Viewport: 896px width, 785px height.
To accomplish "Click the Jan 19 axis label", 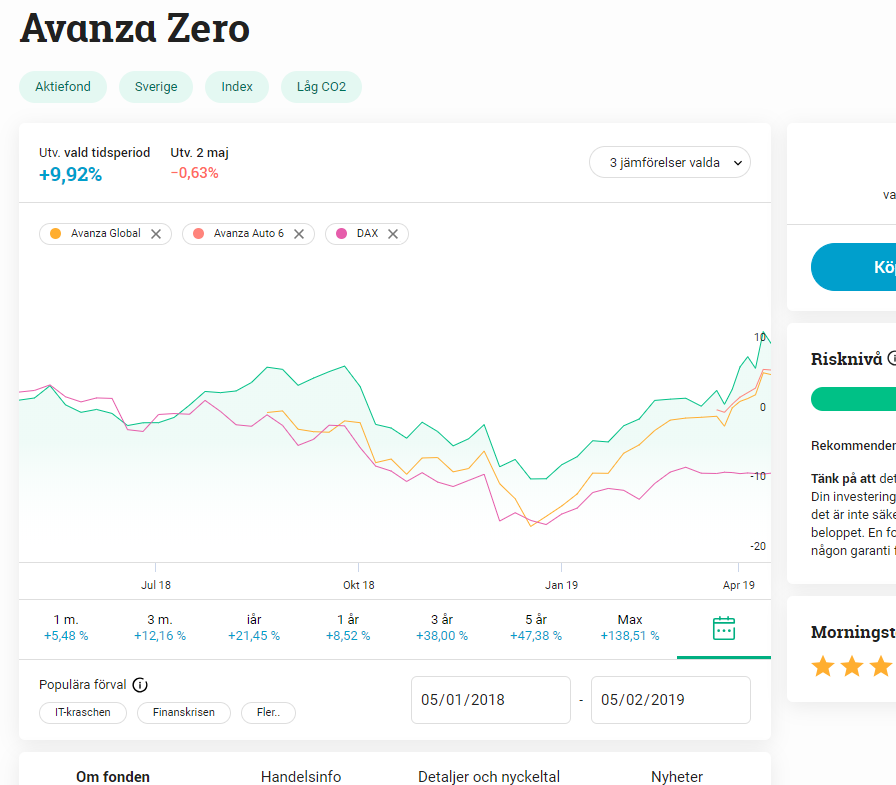I will [x=561, y=585].
